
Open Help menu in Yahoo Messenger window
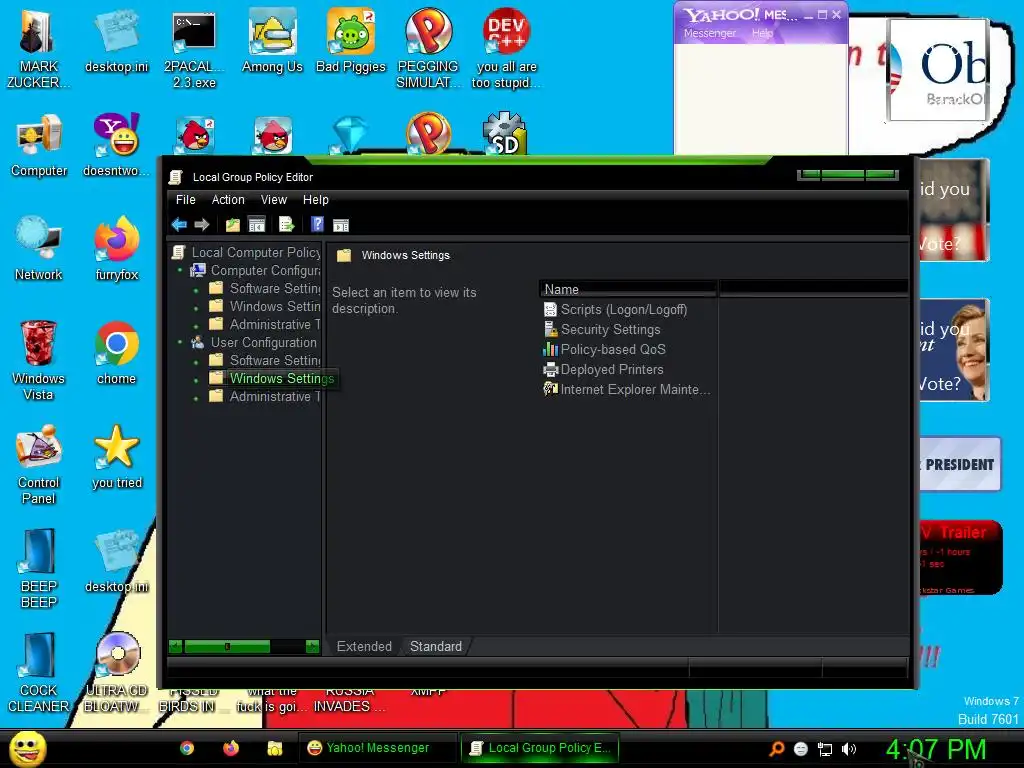[762, 33]
